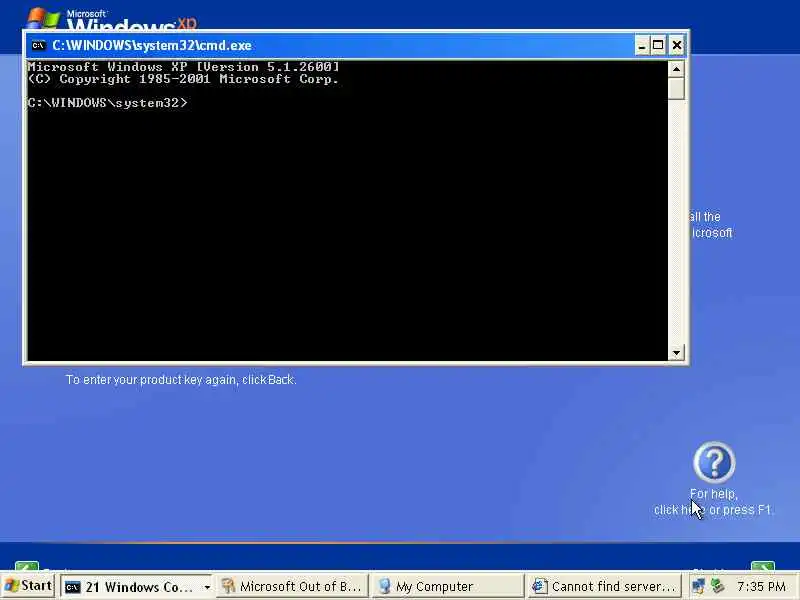Open the Start menu
Viewport: 800px width, 600px height.
click(28, 586)
